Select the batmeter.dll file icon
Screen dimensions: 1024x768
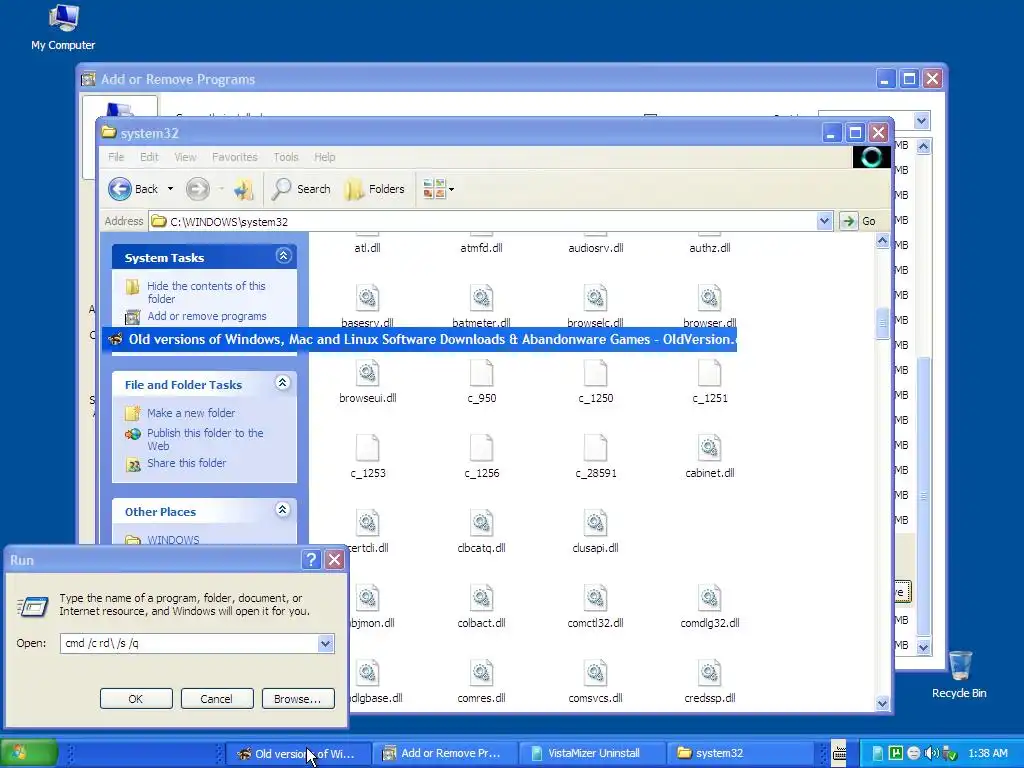pyautogui.click(x=481, y=298)
